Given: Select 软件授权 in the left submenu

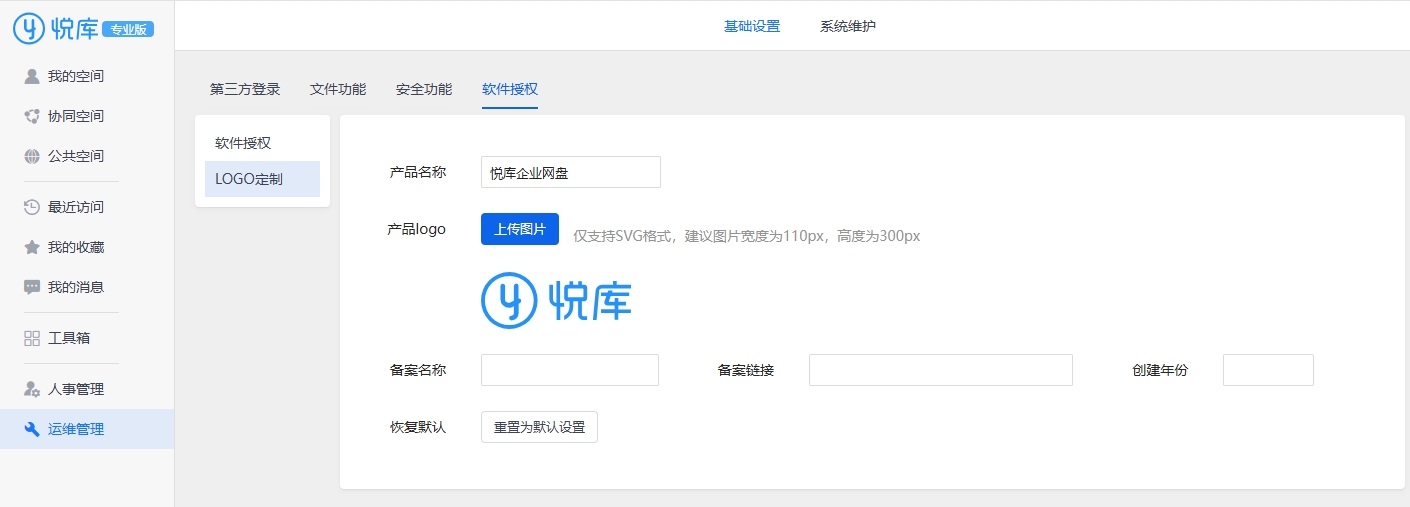Looking at the screenshot, I should point(243,143).
